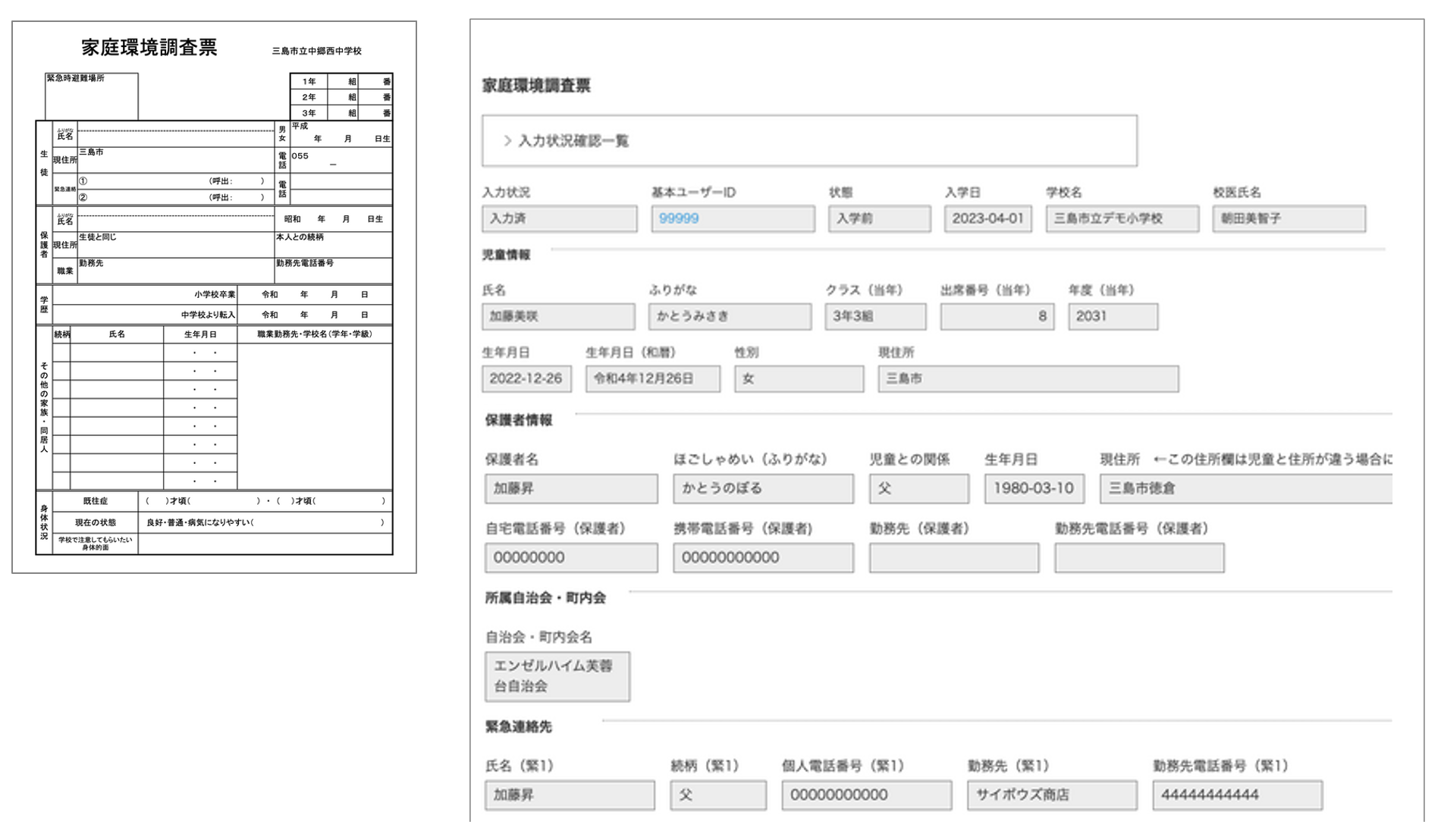This screenshot has width=1441, height=840.
Task: Click the 保護者名 field containing 加藤昇
Action: click(572, 488)
